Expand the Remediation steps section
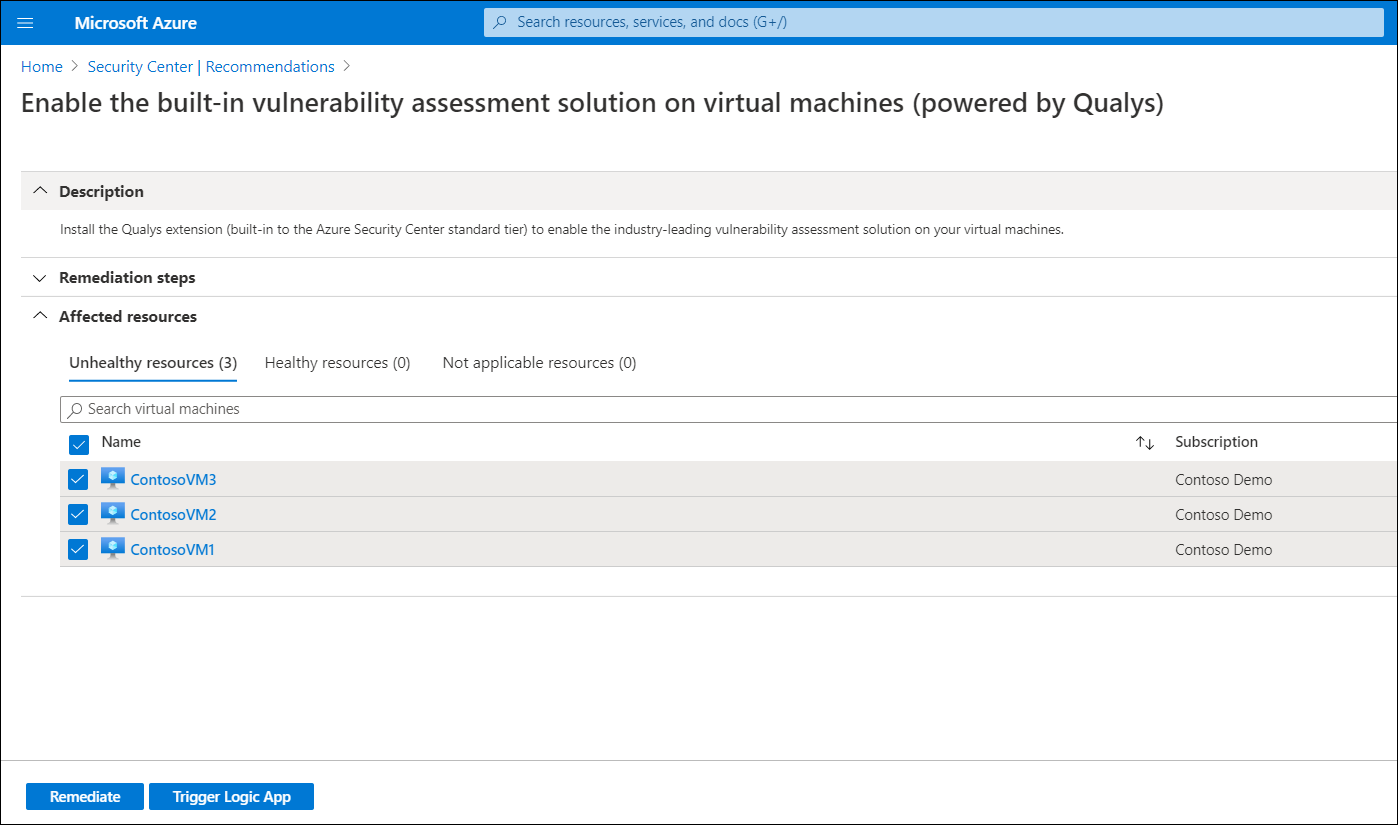 [40, 278]
